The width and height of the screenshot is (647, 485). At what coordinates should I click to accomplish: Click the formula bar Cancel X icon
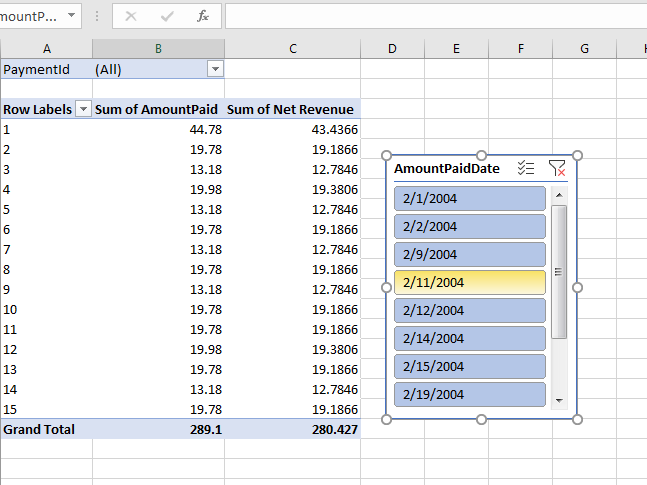(x=131, y=16)
